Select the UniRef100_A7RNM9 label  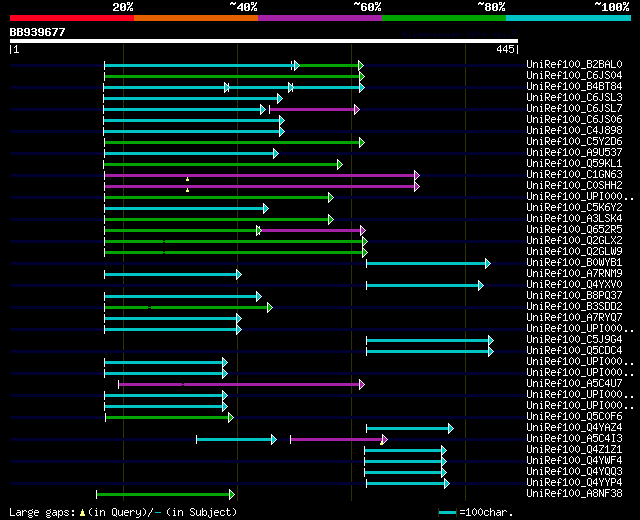(574, 273)
